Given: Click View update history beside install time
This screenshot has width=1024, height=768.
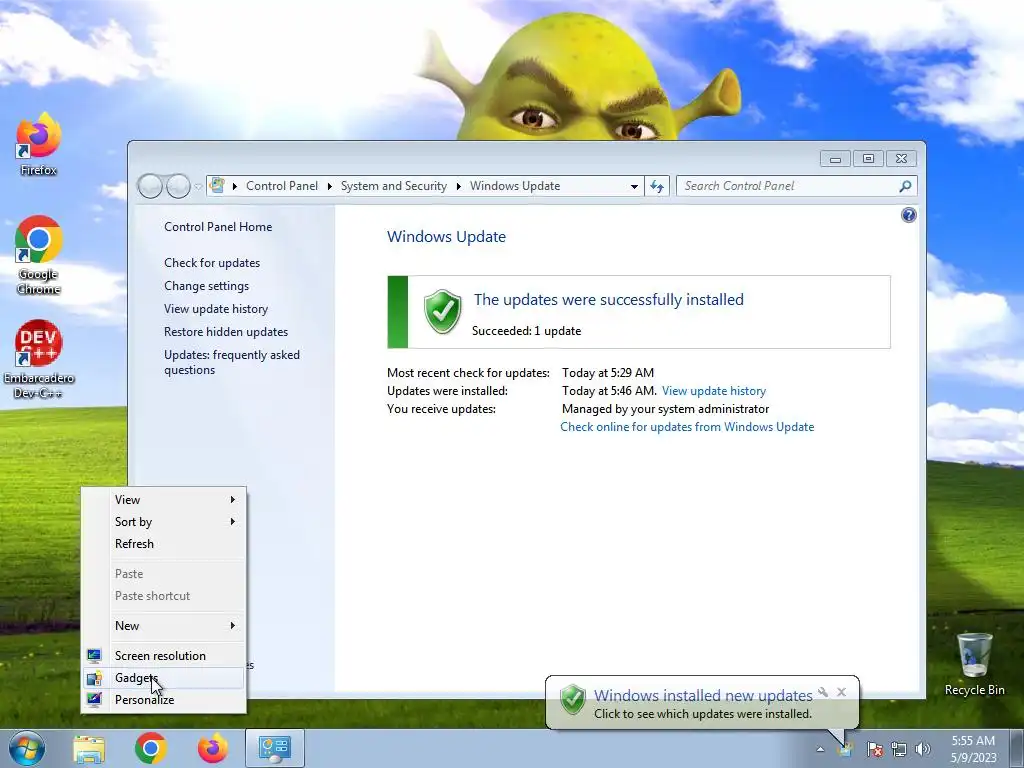Looking at the screenshot, I should point(714,391).
